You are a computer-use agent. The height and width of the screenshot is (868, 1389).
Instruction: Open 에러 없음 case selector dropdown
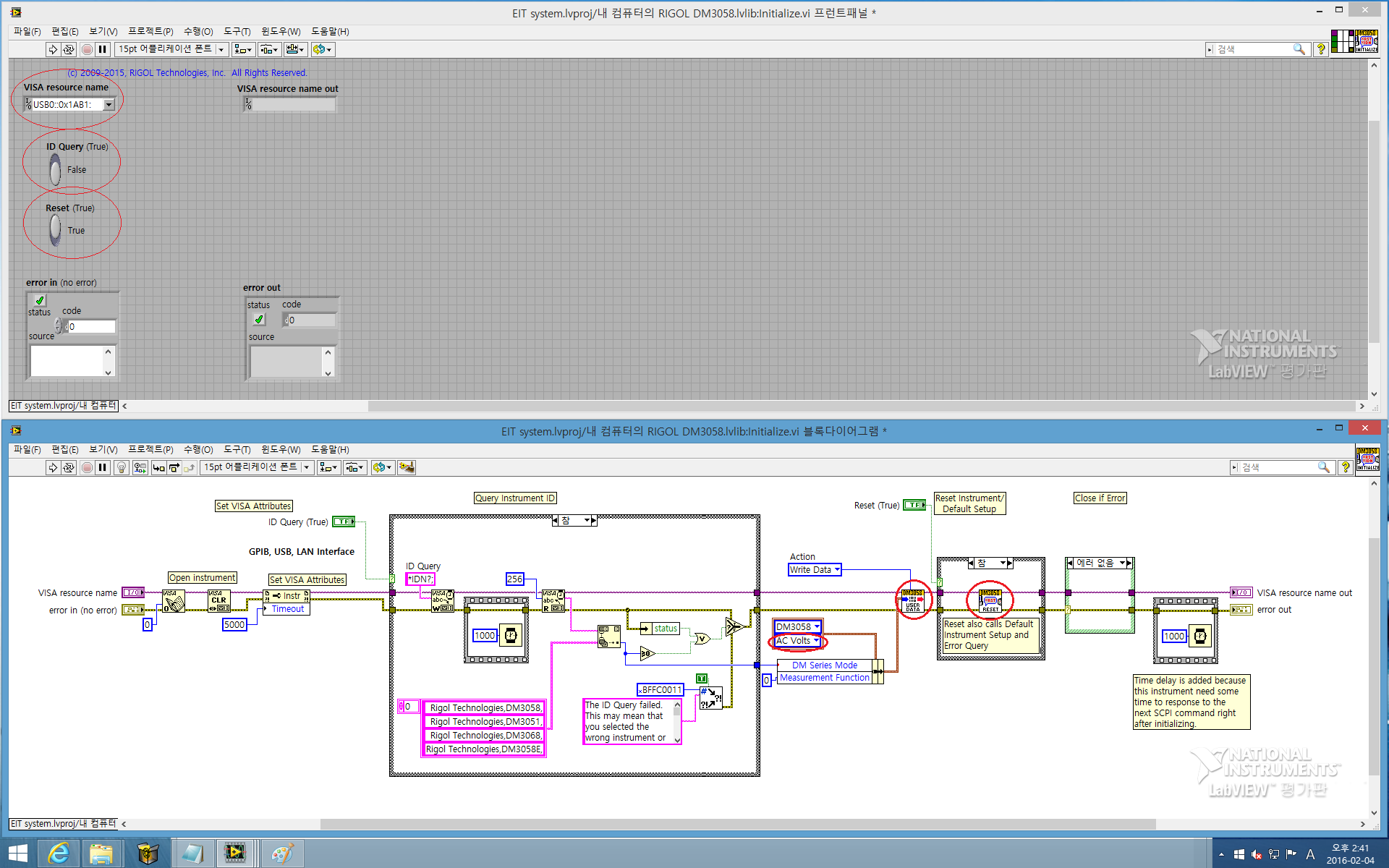(1123, 563)
